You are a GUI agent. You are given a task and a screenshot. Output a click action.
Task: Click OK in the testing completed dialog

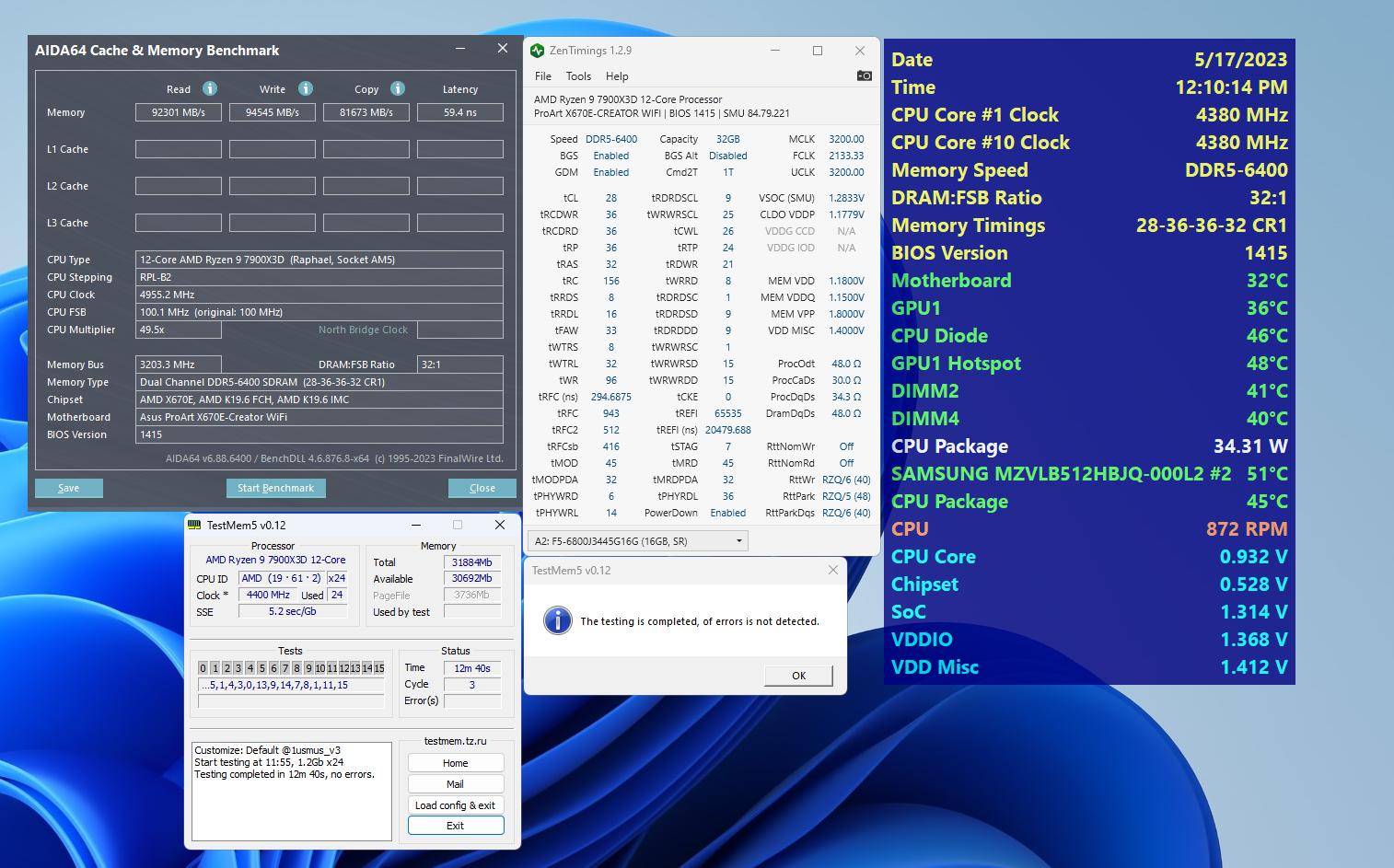pos(798,676)
